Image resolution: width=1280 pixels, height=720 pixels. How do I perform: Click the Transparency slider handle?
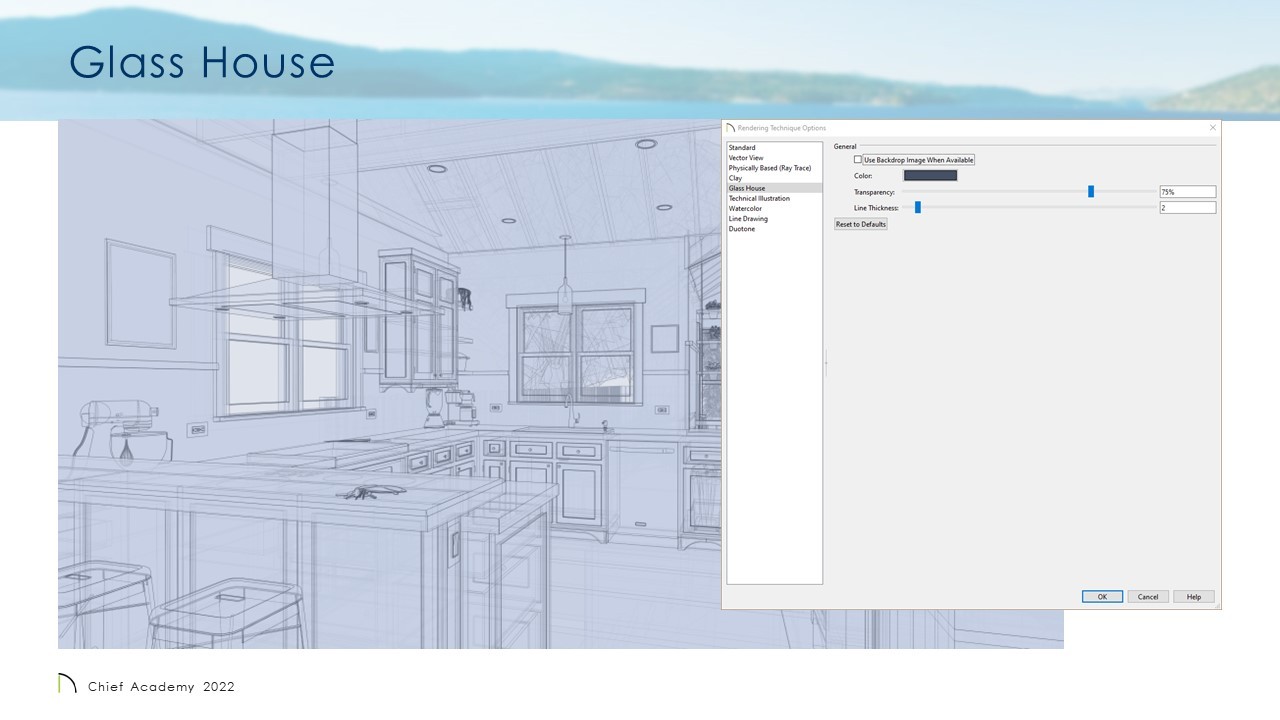1091,192
